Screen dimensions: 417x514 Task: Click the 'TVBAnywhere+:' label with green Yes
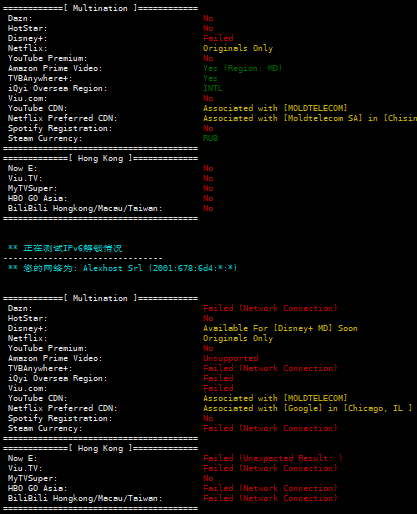point(40,78)
